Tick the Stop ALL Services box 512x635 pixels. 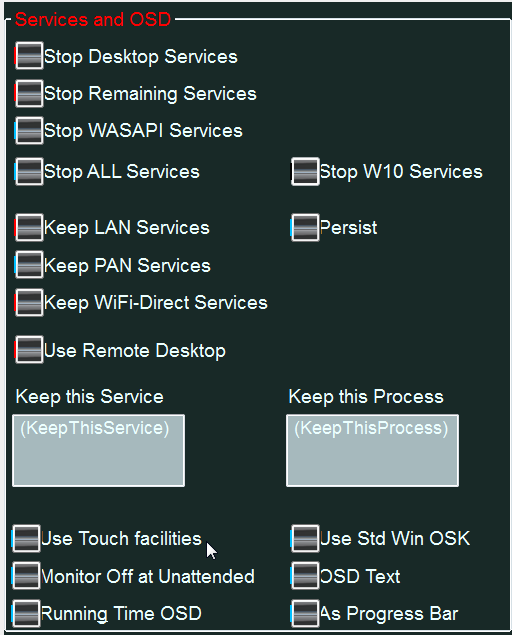tap(29, 172)
